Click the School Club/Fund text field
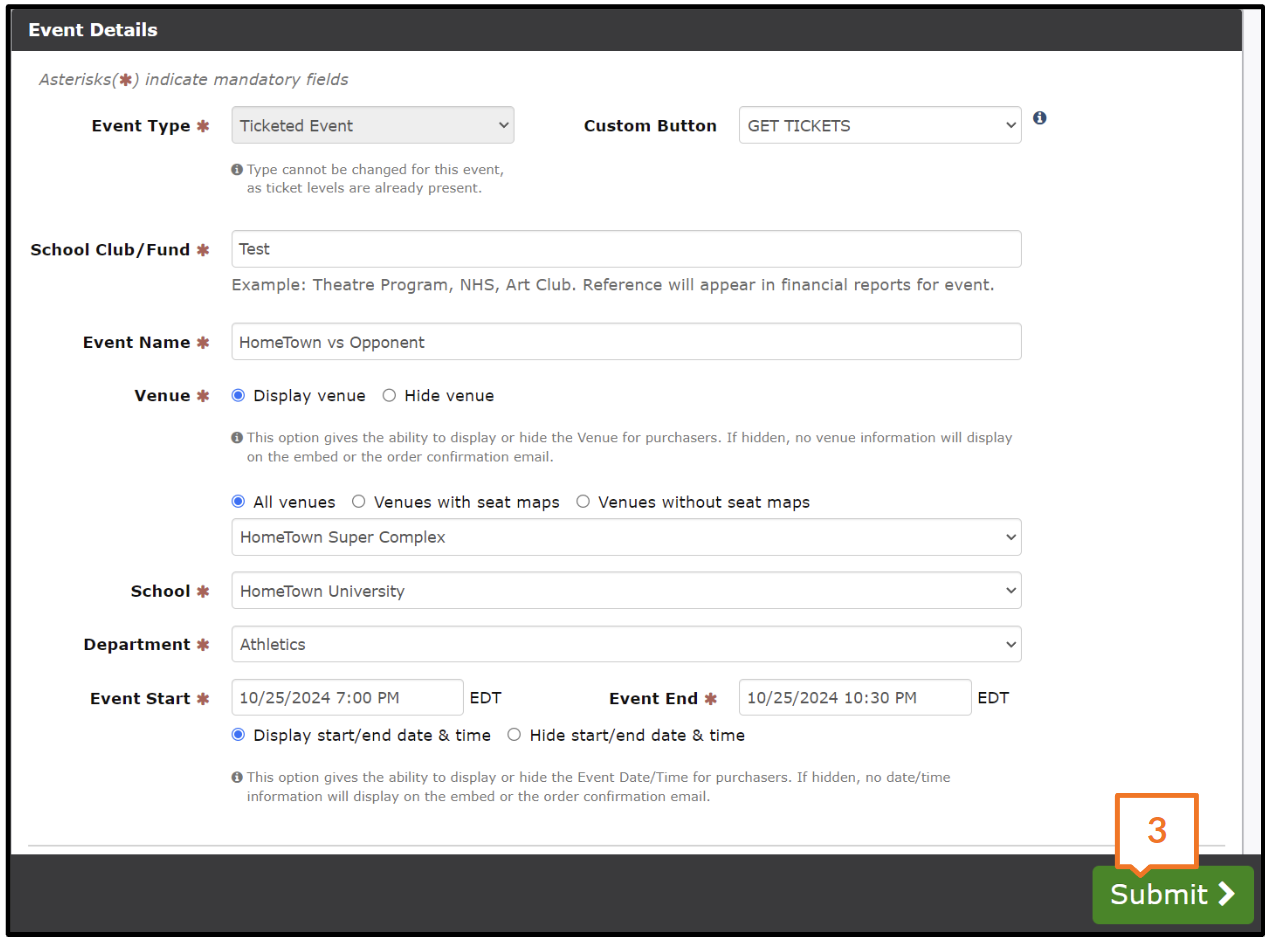This screenshot has width=1267, height=937. [626, 249]
